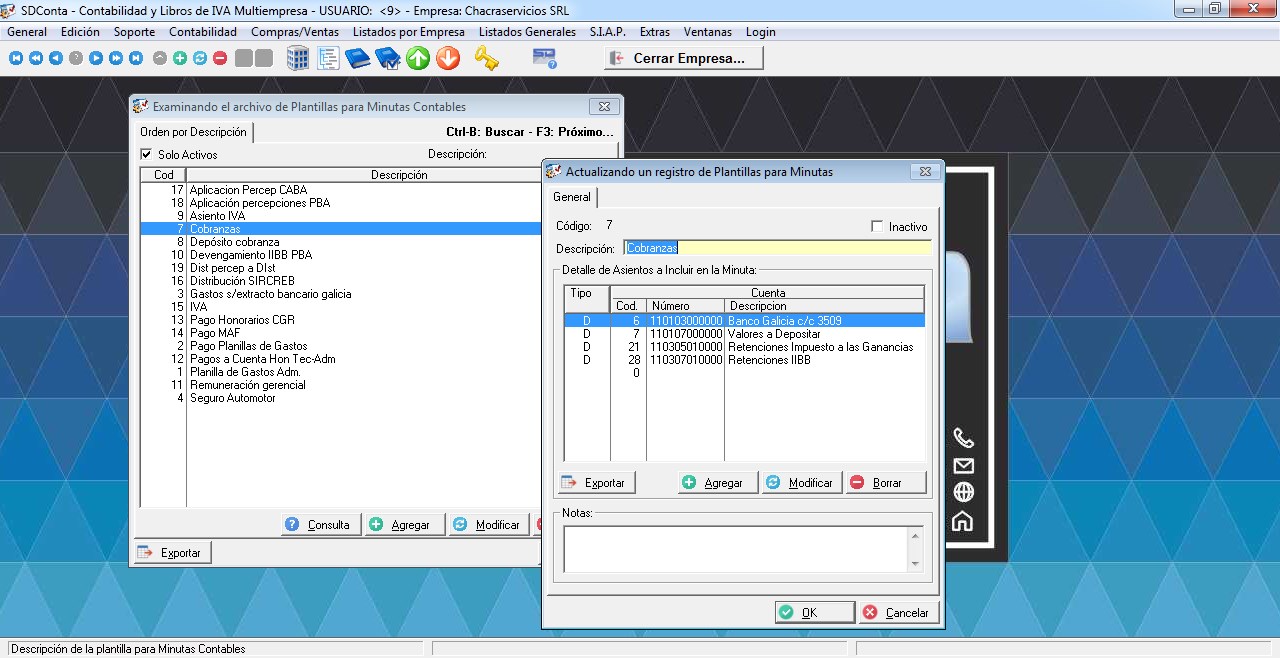Screen dimensions: 1280x658
Task: Click the envelope mail icon on banner
Action: tap(963, 466)
